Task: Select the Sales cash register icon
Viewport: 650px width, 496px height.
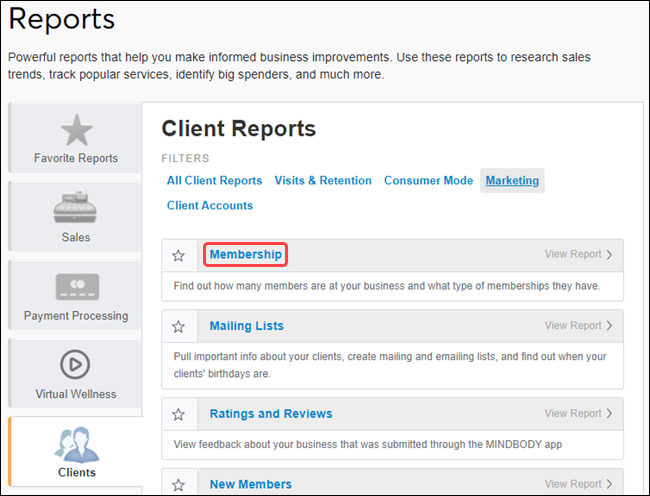Action: tap(76, 208)
